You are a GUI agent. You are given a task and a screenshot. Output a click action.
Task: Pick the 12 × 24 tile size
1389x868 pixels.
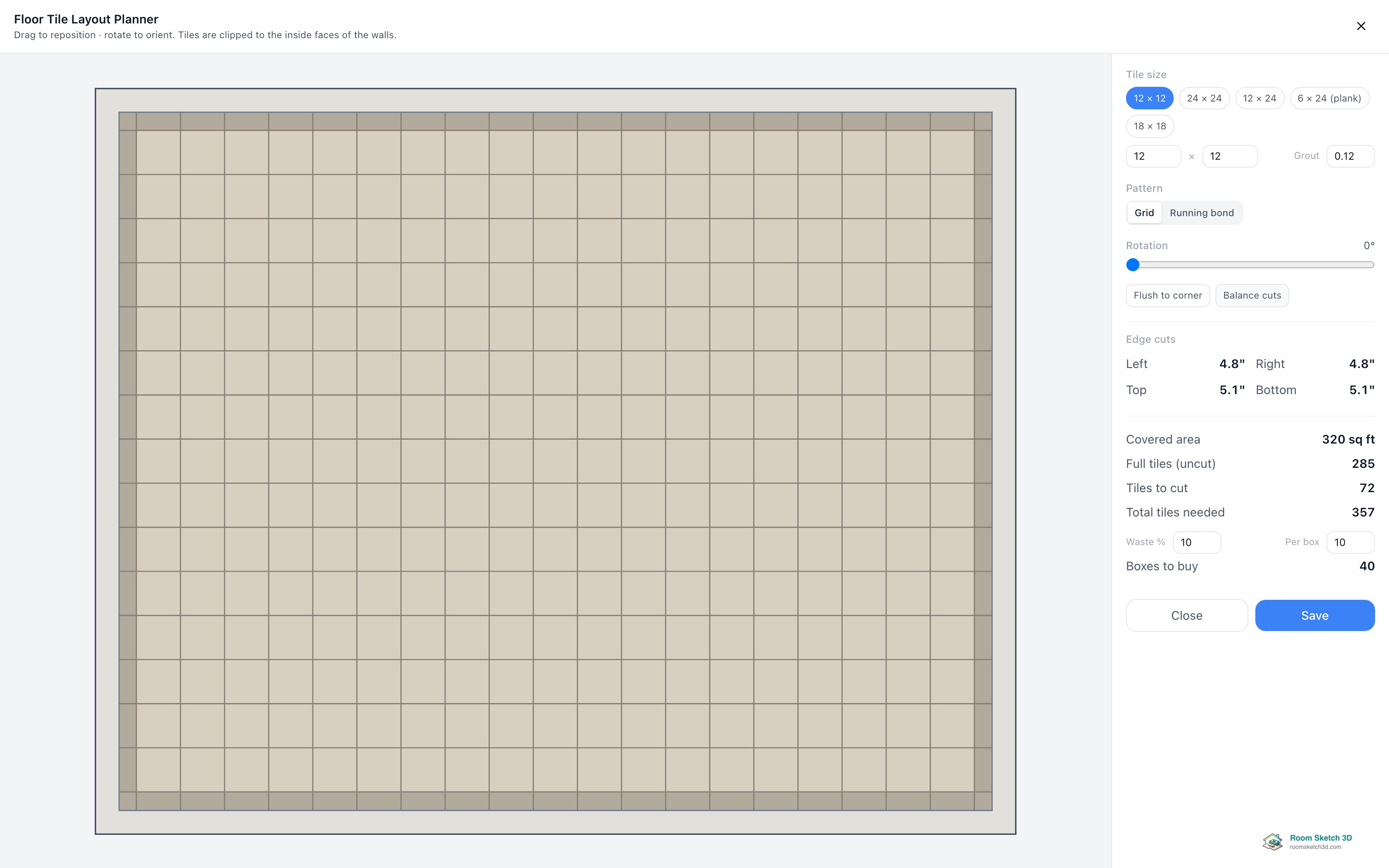(x=1259, y=98)
